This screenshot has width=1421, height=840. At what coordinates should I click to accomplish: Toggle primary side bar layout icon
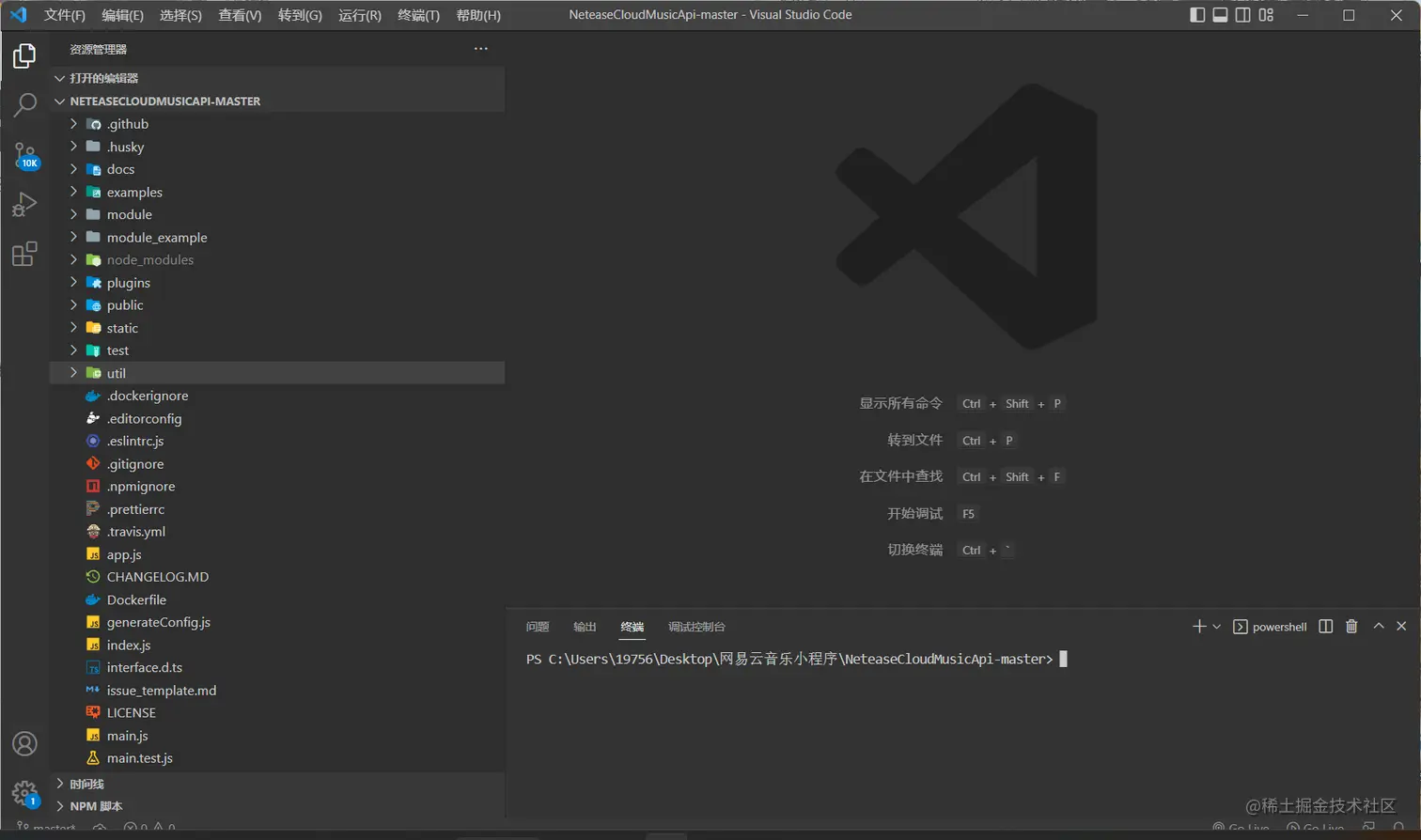click(x=1197, y=15)
